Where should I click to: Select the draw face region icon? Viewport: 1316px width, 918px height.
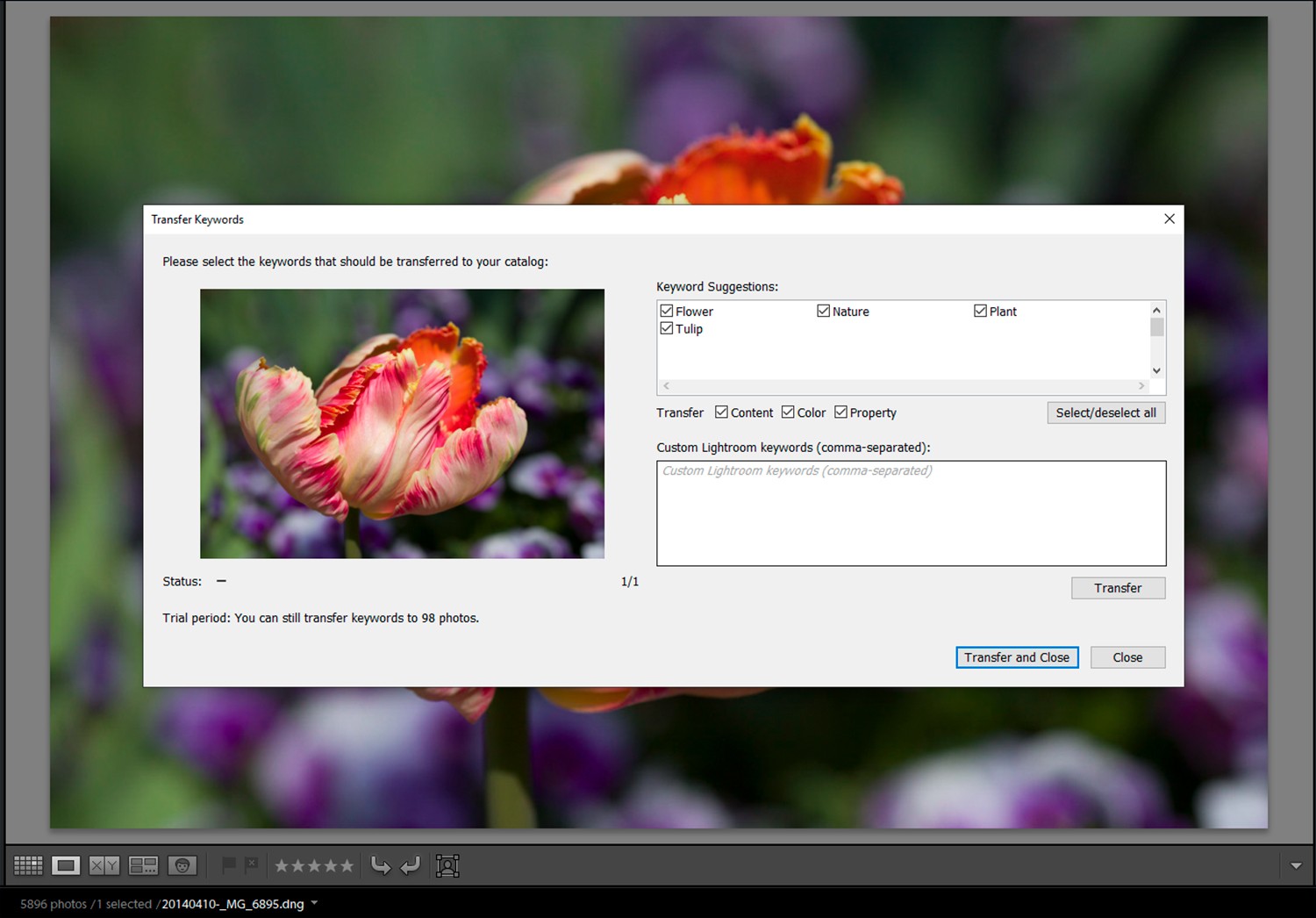[447, 865]
